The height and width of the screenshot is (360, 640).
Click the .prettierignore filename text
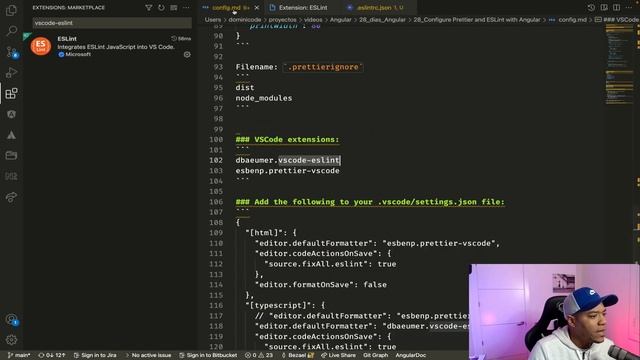click(x=323, y=67)
